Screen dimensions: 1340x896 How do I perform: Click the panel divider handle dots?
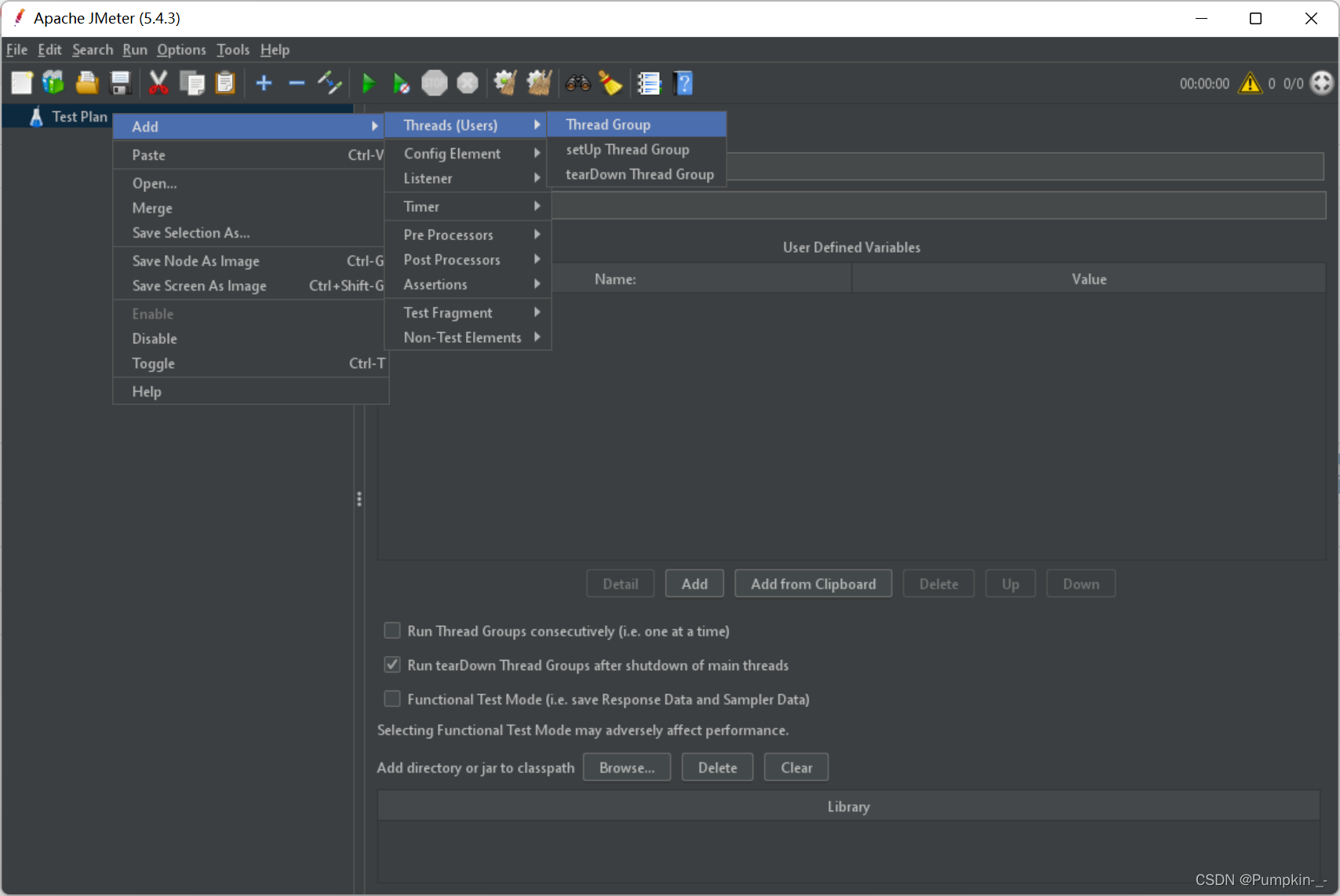coord(359,499)
